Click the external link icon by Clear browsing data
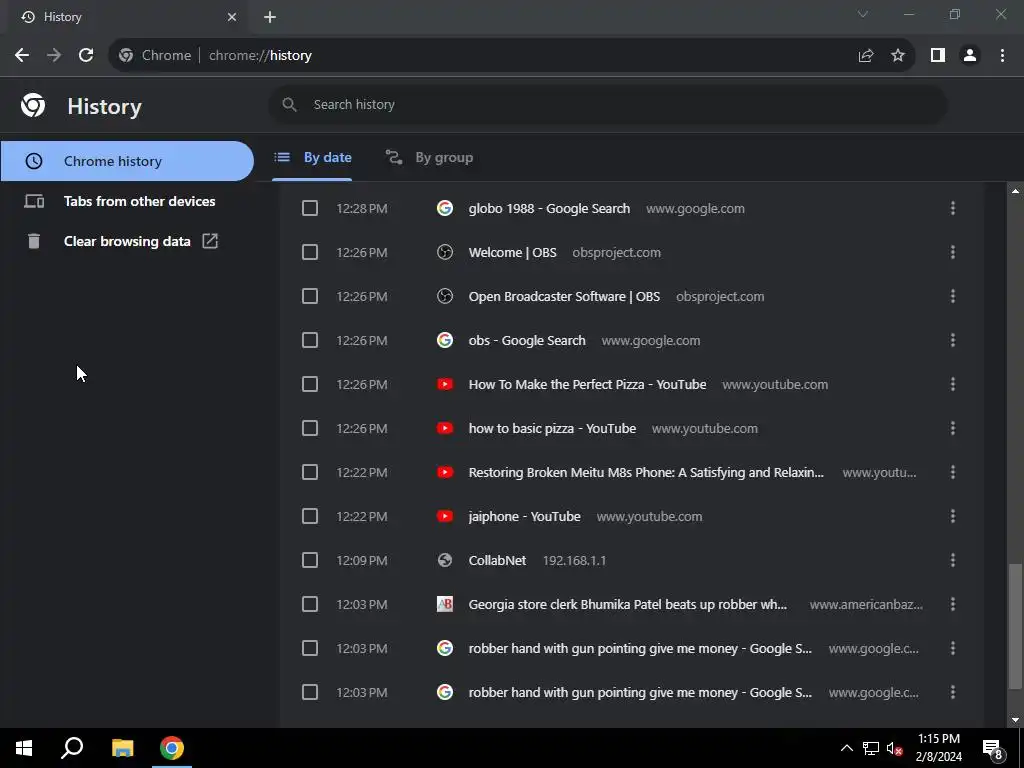The width and height of the screenshot is (1024, 768). click(x=210, y=241)
